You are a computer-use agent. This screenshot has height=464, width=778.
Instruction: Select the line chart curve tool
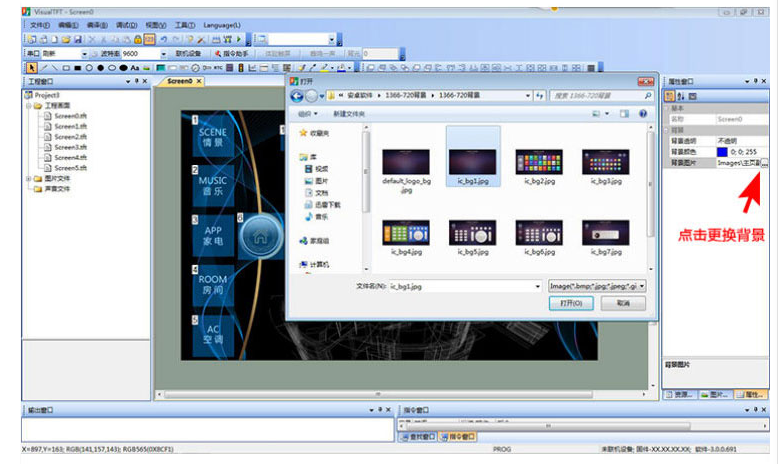[252, 68]
